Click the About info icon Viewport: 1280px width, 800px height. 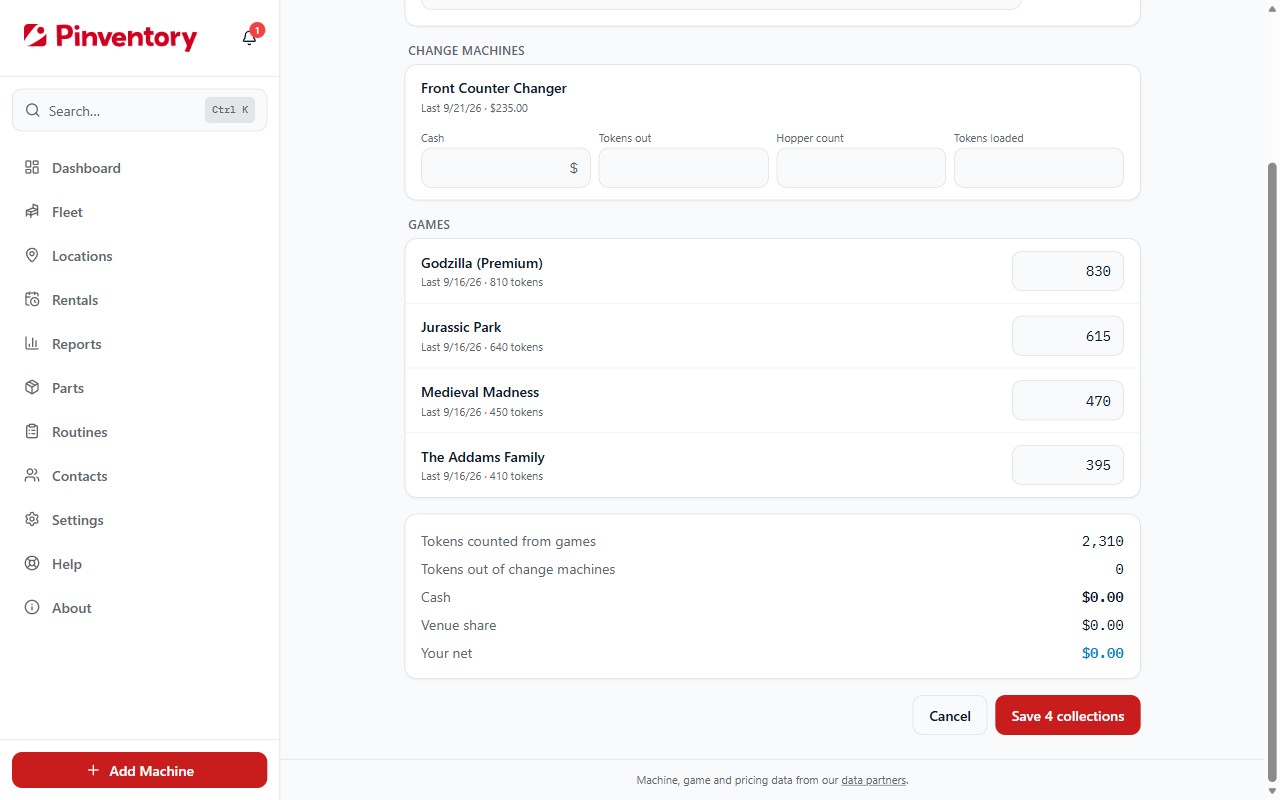(x=32, y=608)
